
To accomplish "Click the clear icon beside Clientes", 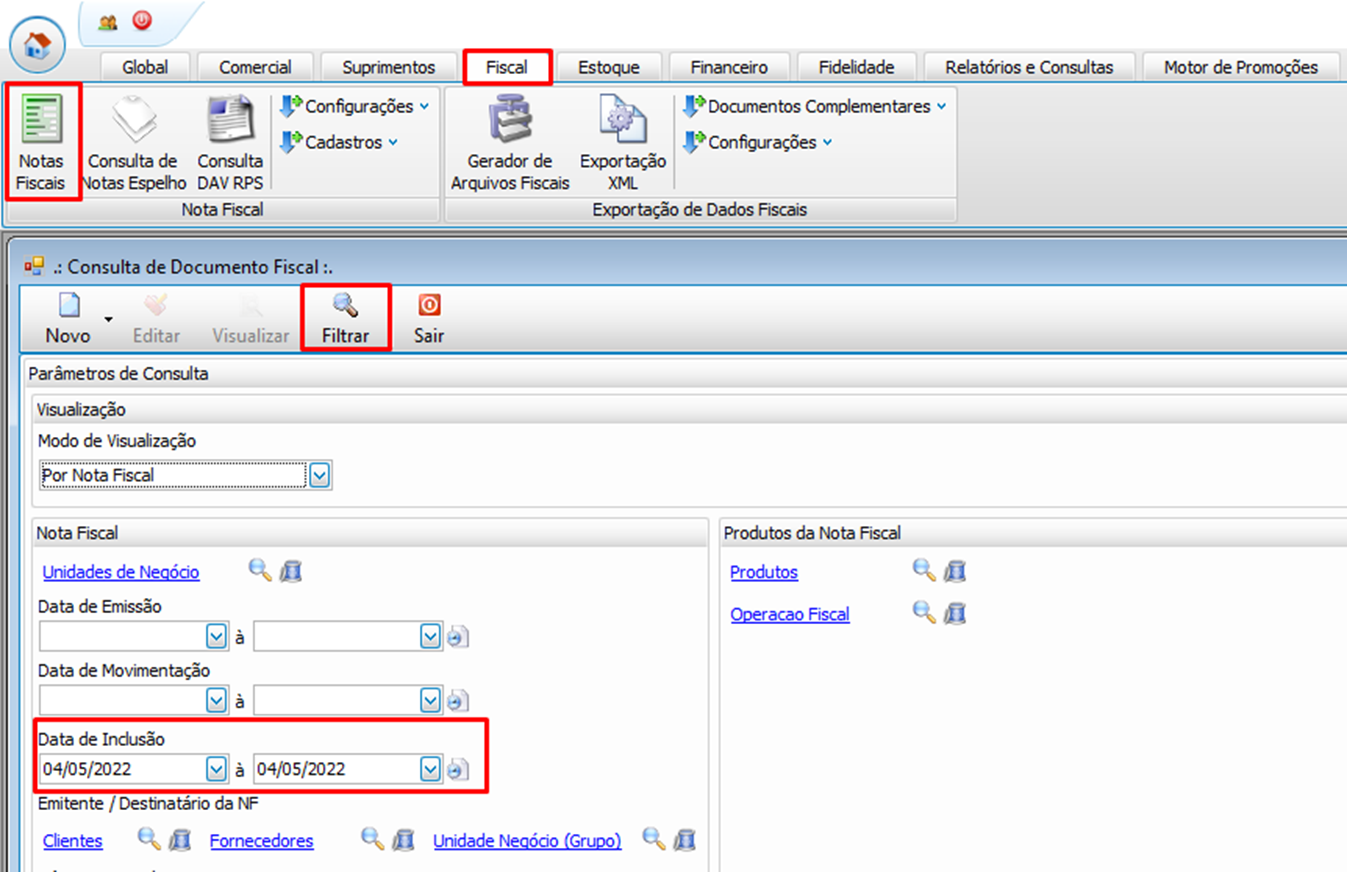I will pos(180,840).
